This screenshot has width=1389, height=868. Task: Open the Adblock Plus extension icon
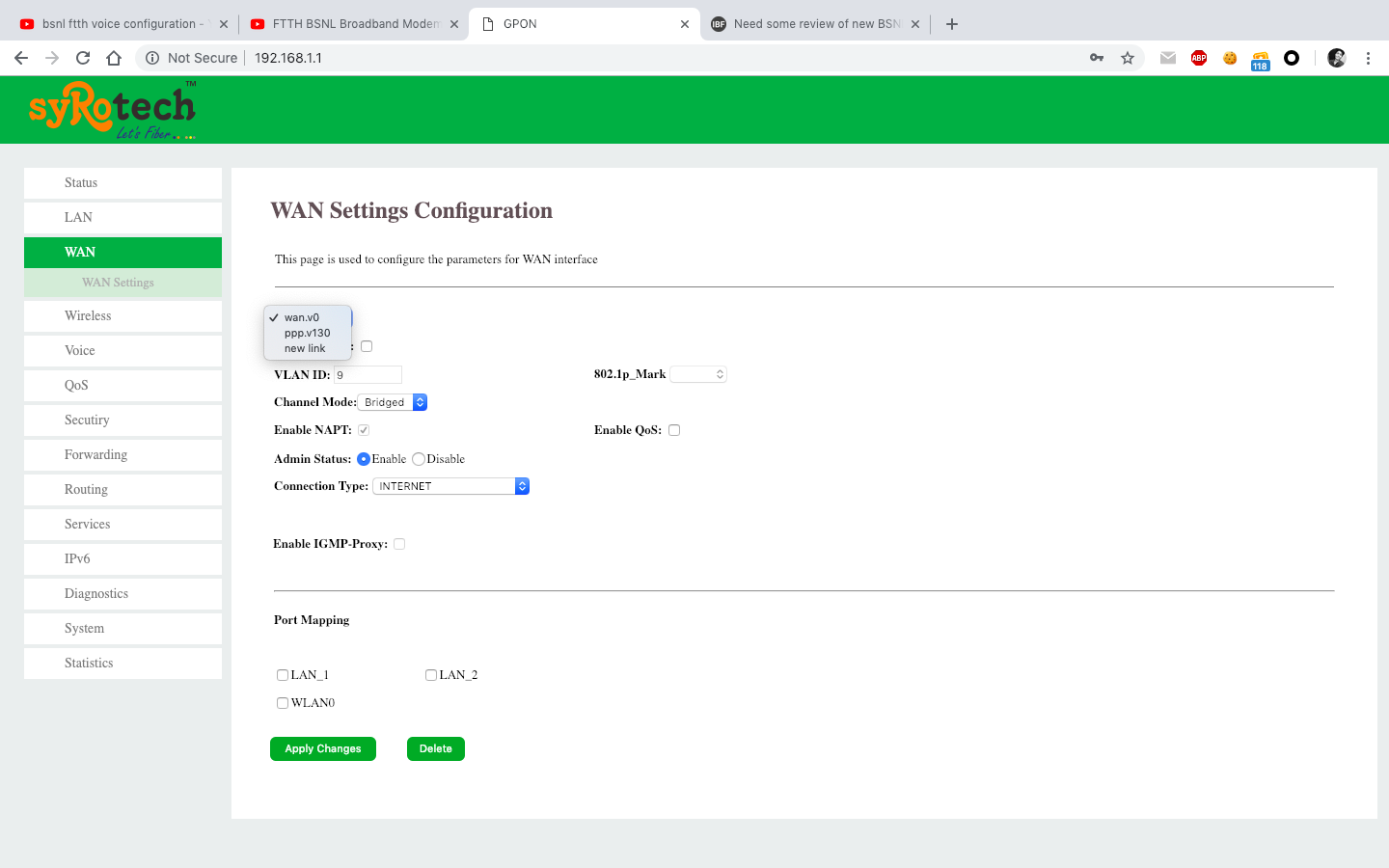(x=1199, y=58)
